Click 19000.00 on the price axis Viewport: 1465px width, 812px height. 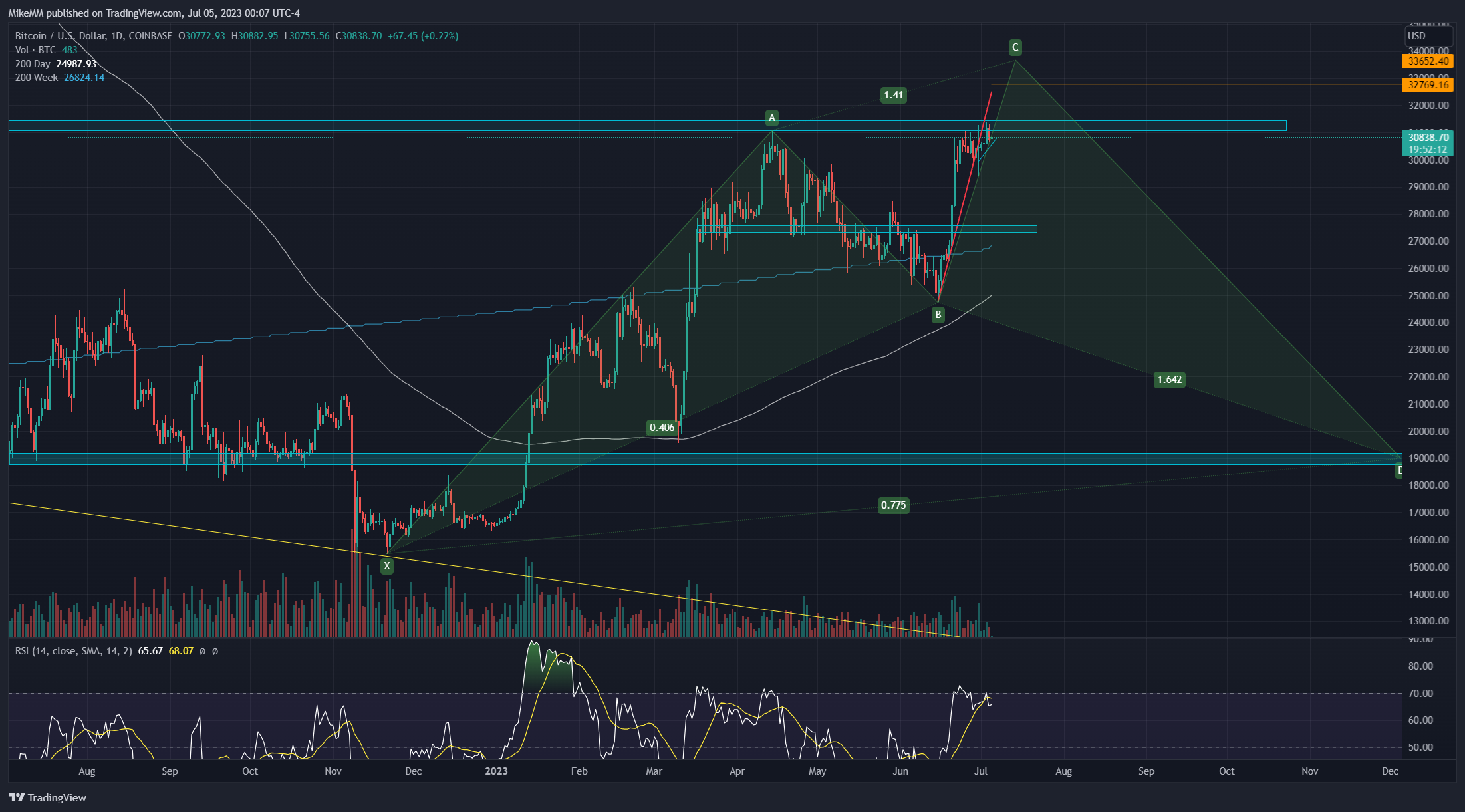[x=1428, y=458]
